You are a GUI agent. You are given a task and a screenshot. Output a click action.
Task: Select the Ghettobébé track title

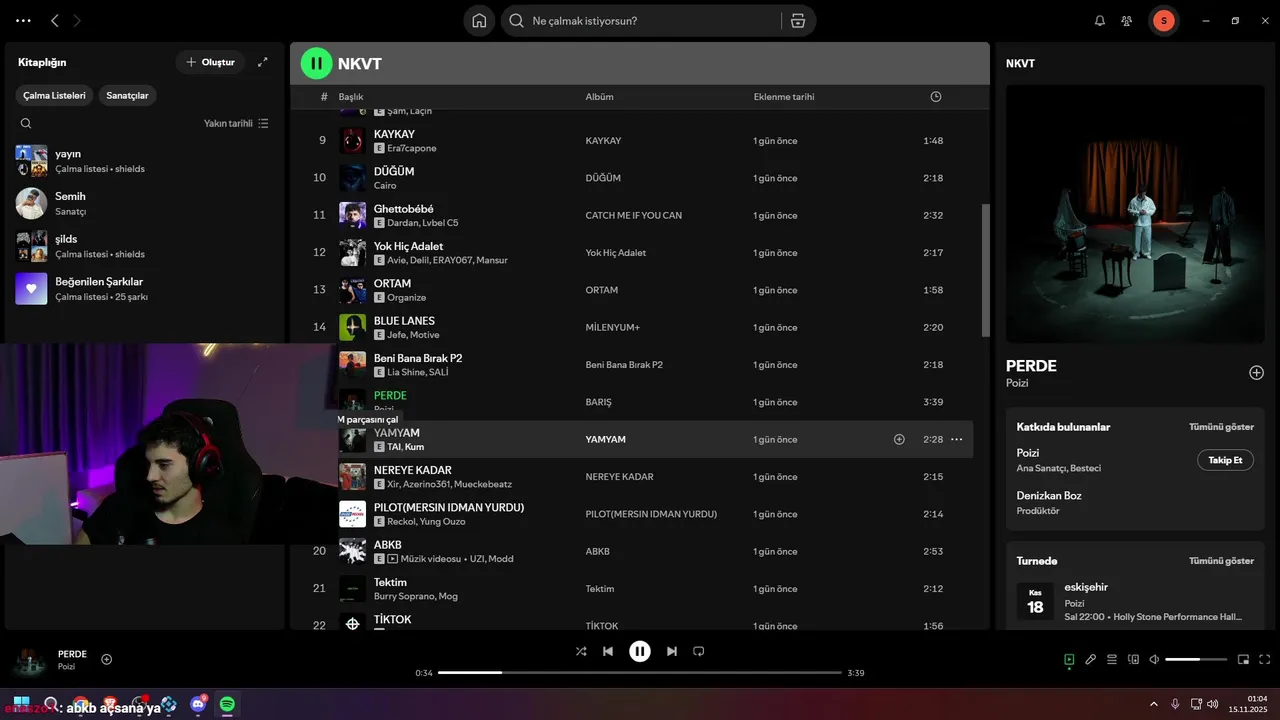tap(404, 209)
